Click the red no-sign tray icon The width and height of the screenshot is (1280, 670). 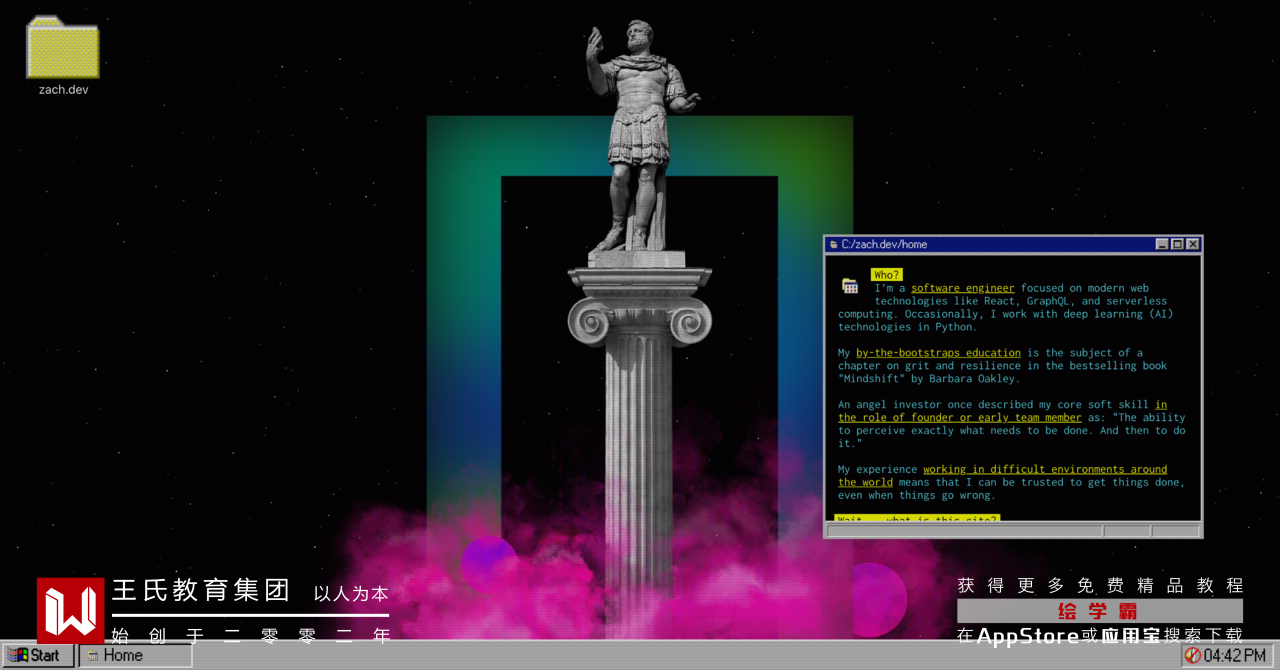click(x=1192, y=656)
